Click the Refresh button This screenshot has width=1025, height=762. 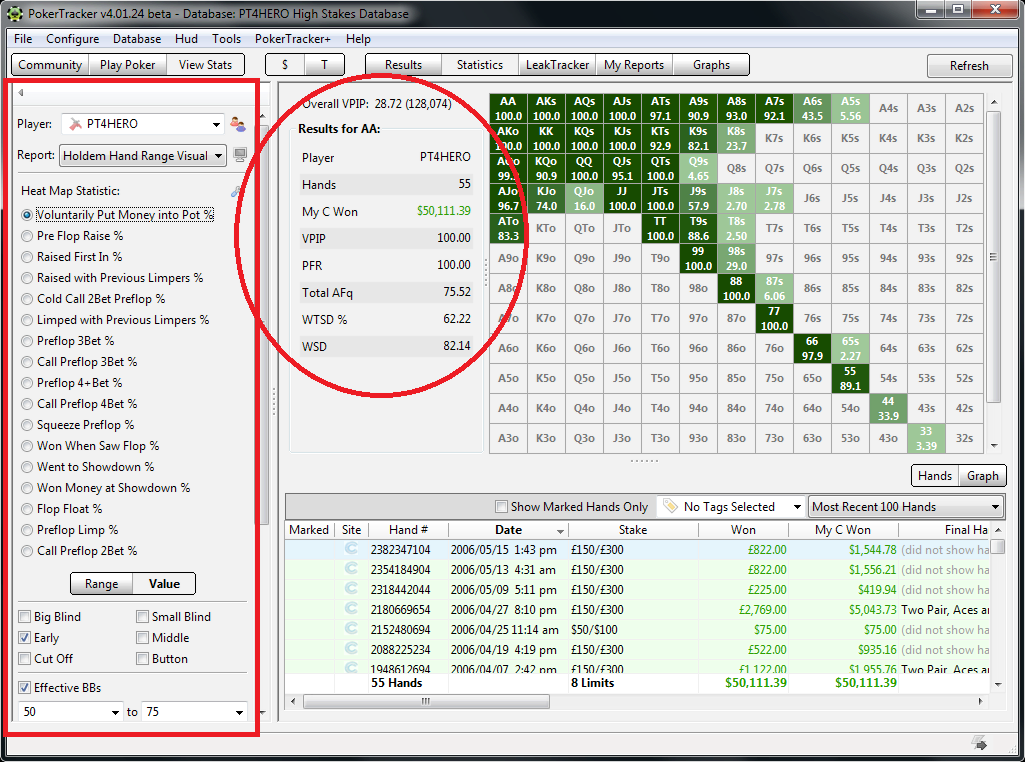click(x=968, y=64)
